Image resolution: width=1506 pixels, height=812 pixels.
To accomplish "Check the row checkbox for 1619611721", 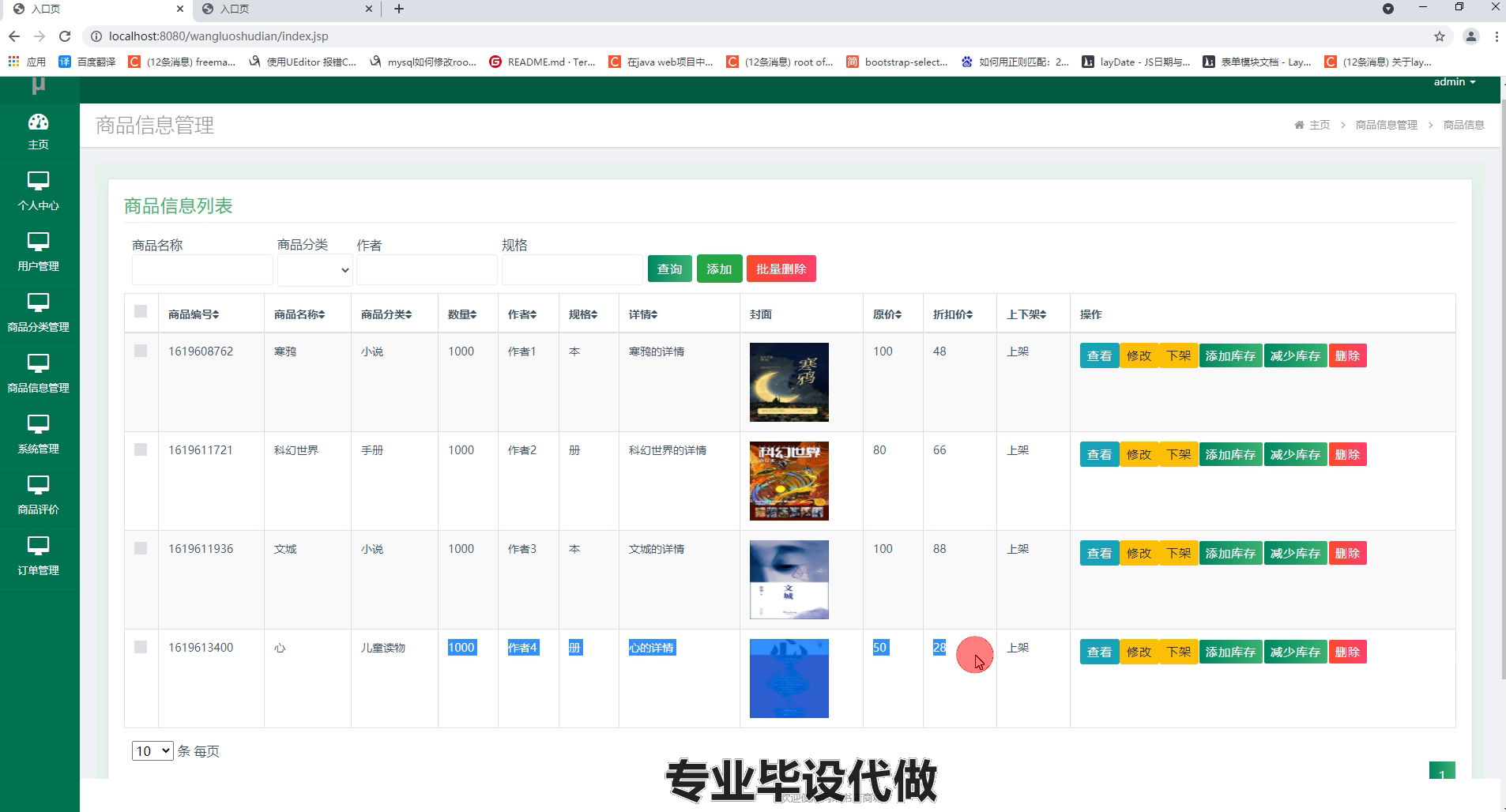I will tap(141, 449).
